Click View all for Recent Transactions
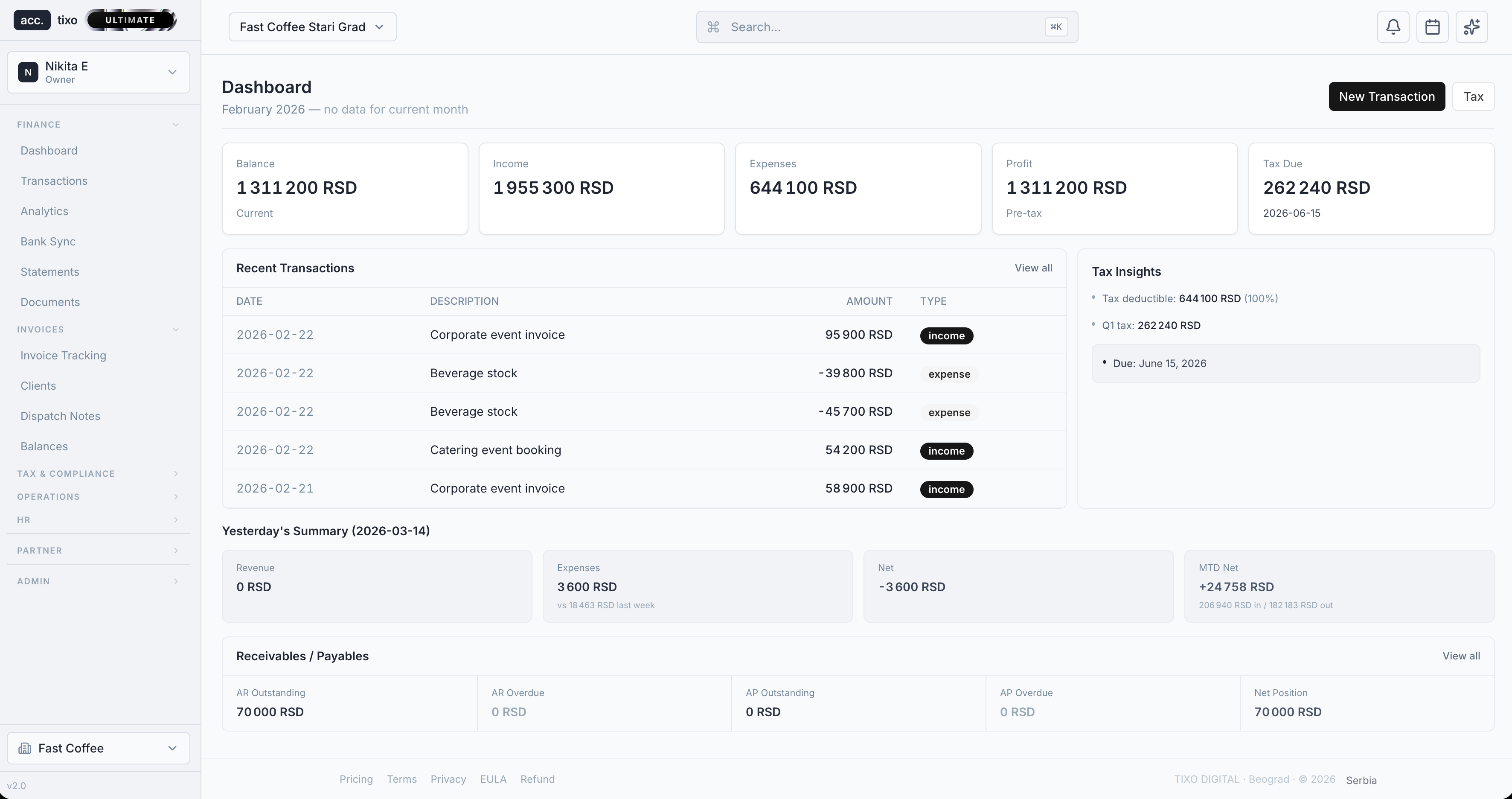This screenshot has width=1512, height=799. point(1034,268)
